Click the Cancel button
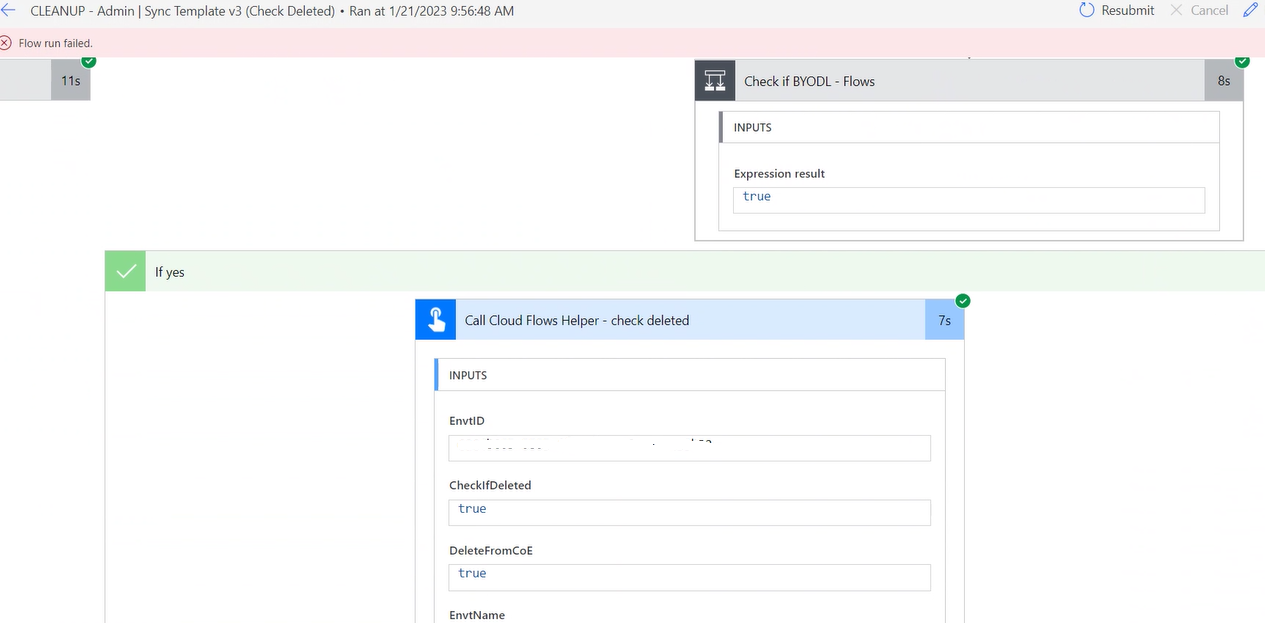The image size is (1265, 638). 1199,10
